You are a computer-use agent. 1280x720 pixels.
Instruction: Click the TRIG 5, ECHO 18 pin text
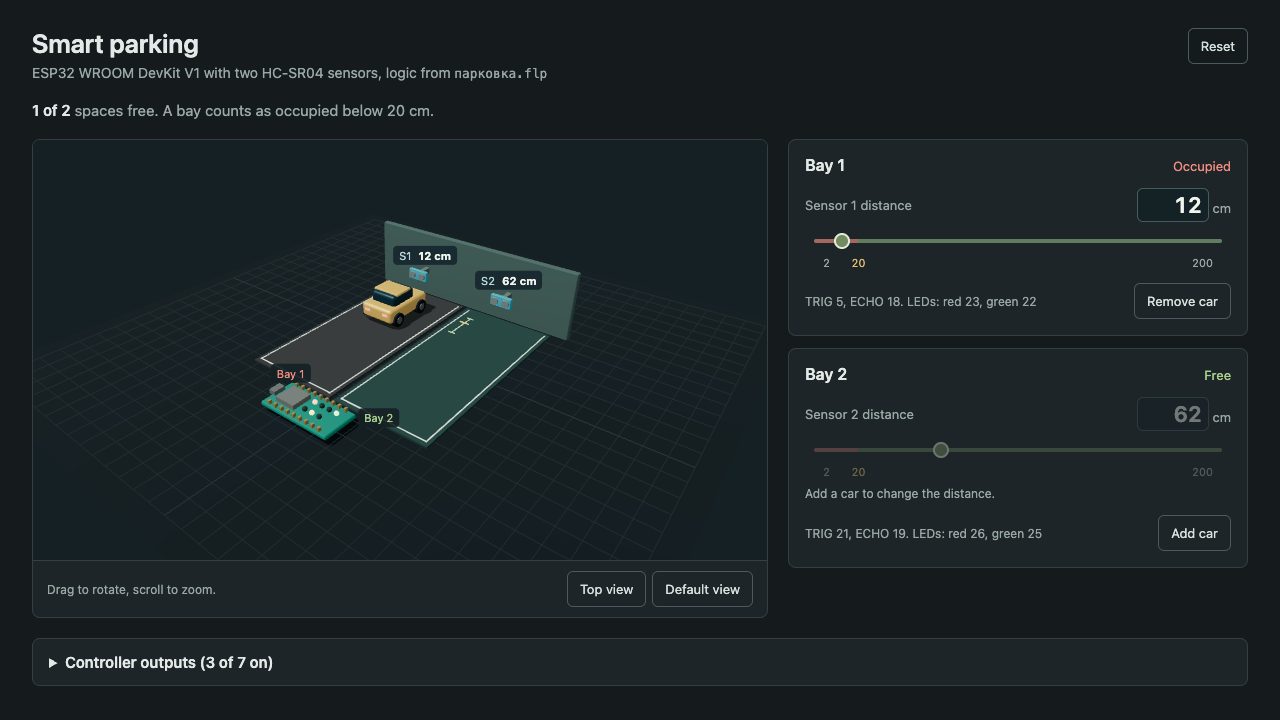click(920, 301)
